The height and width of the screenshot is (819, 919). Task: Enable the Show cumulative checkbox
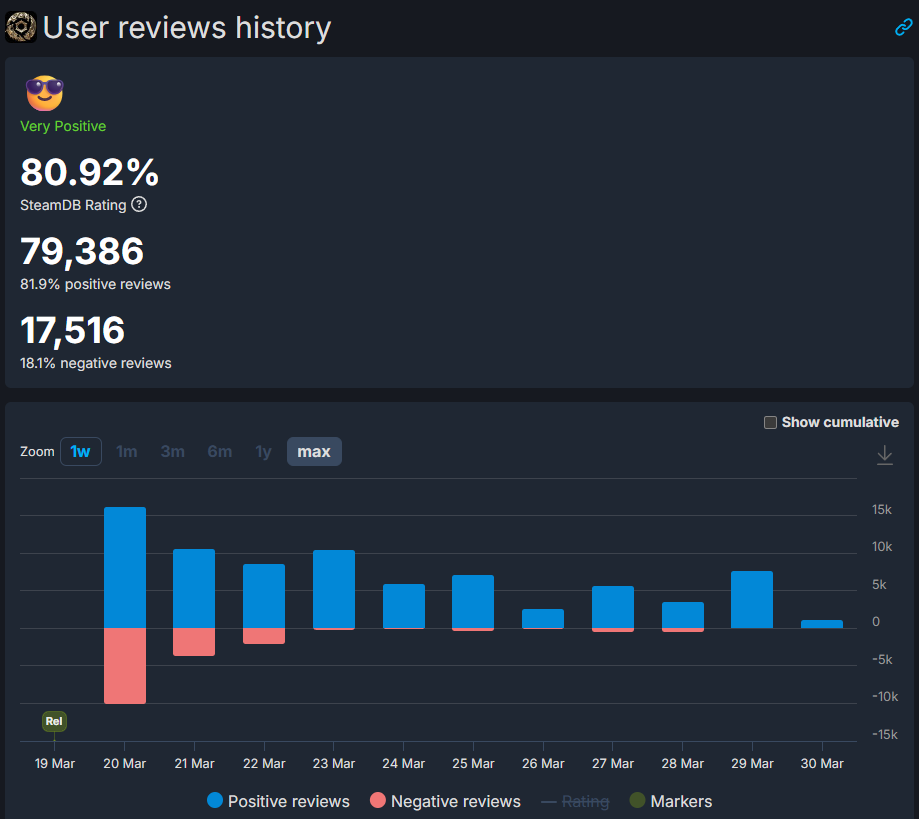770,422
